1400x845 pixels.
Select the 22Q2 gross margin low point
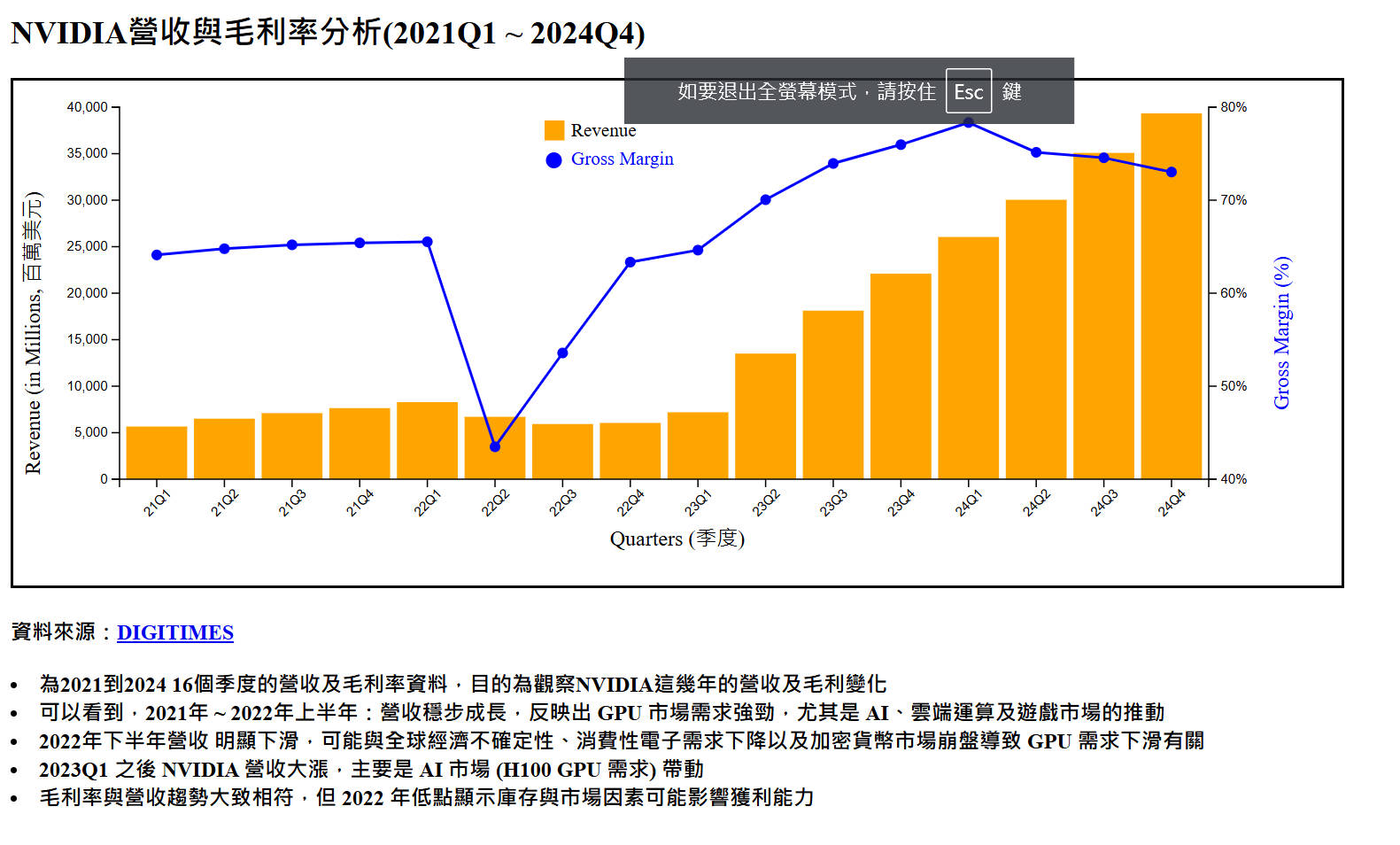pyautogui.click(x=495, y=446)
